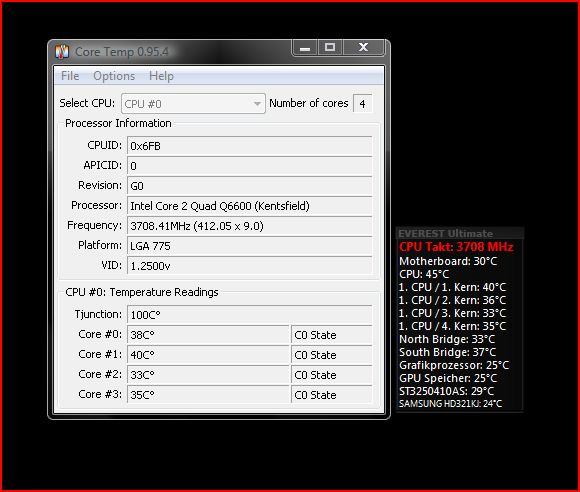Click the EVEREST Ultimate panel title
Image resolution: width=580 pixels, height=492 pixels.
pyautogui.click(x=445, y=233)
